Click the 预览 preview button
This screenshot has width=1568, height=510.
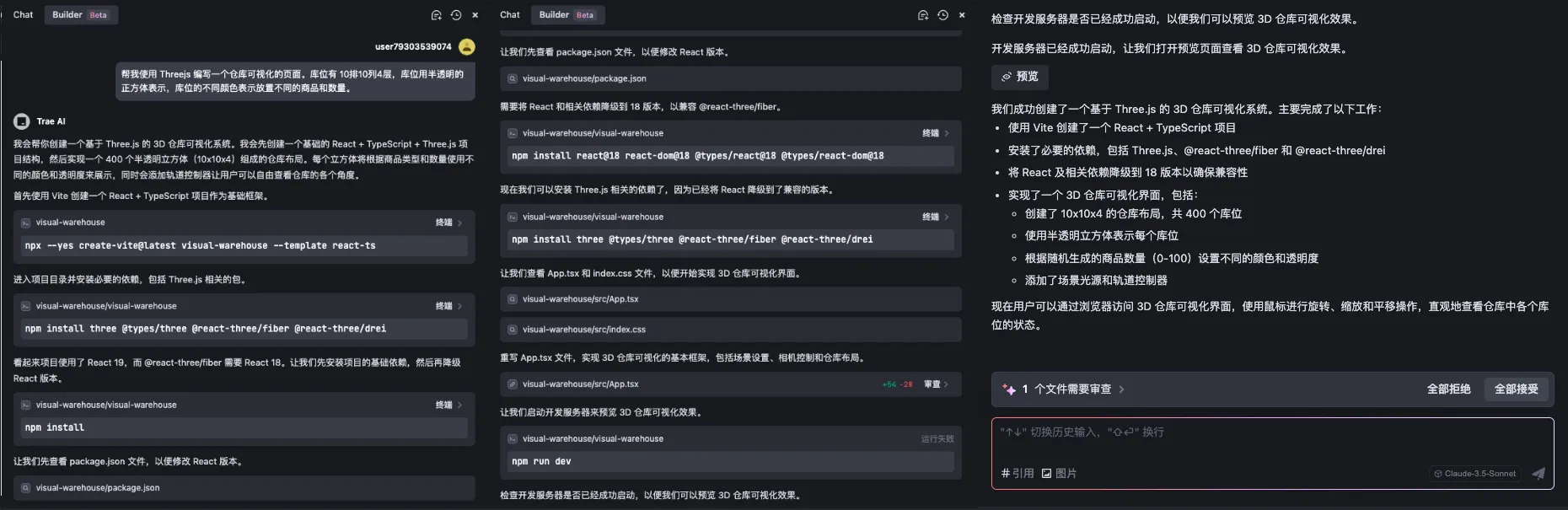coord(1019,77)
